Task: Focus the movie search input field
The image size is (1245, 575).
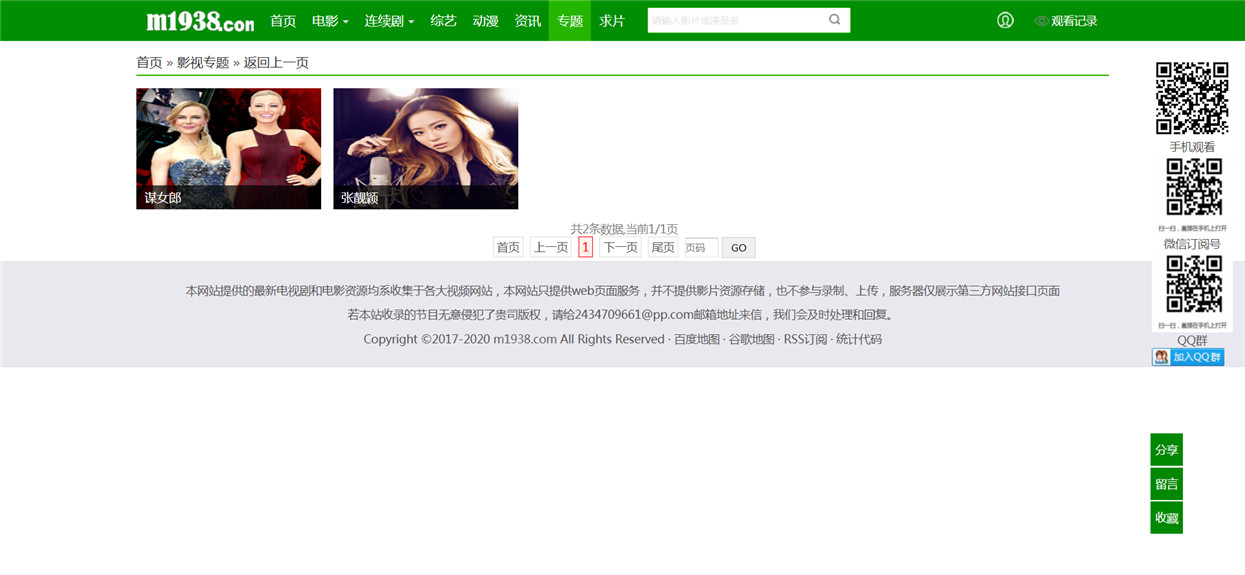Action: click(735, 20)
